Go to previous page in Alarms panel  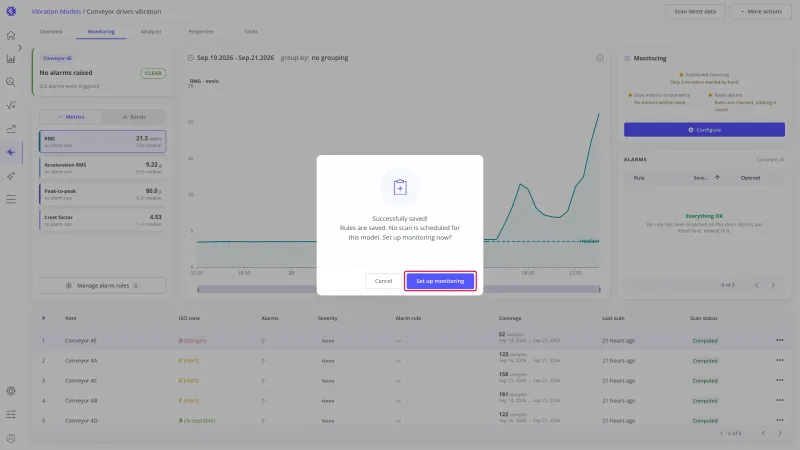pos(757,285)
